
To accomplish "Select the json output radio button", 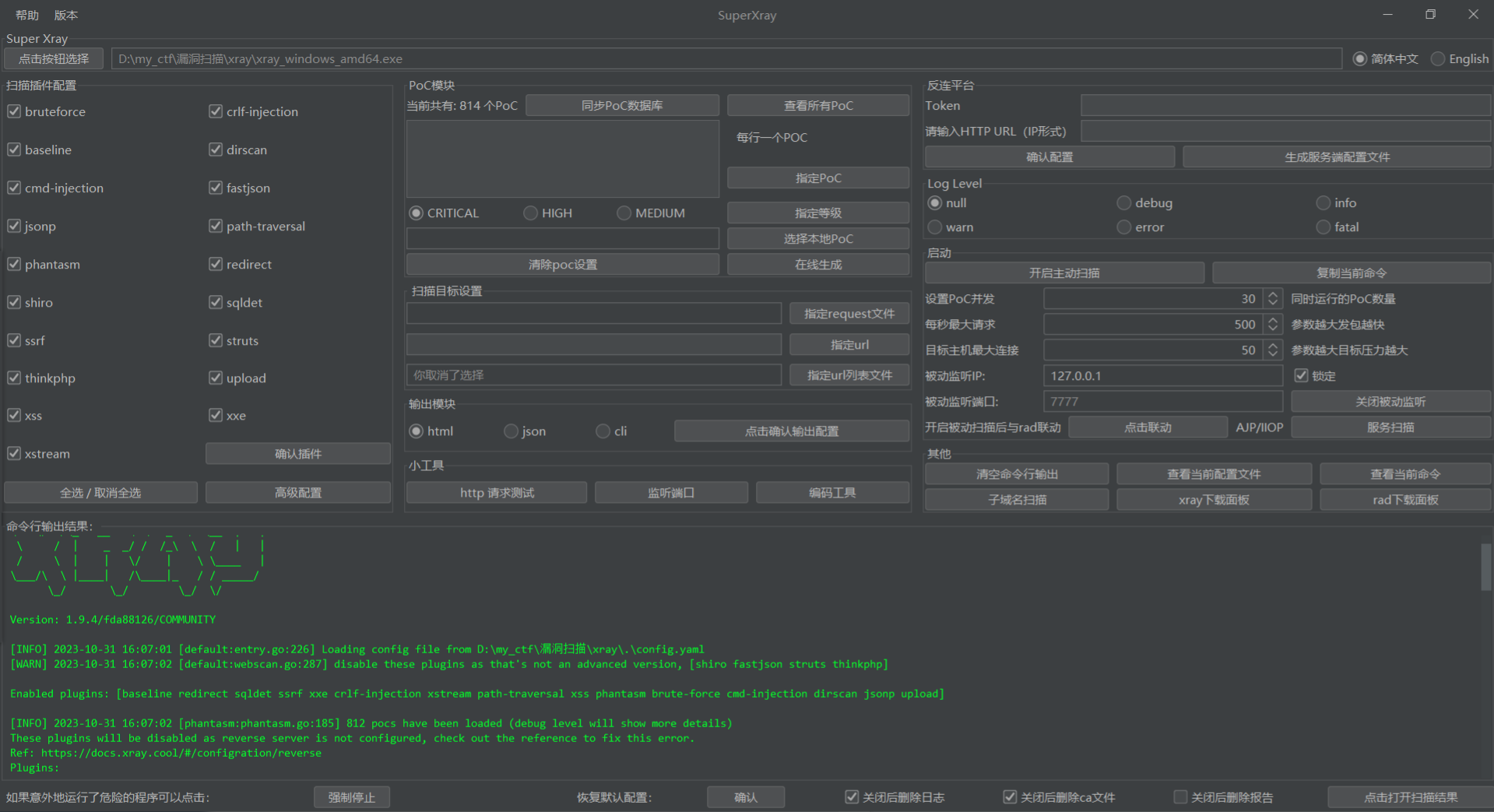I will (x=511, y=431).
